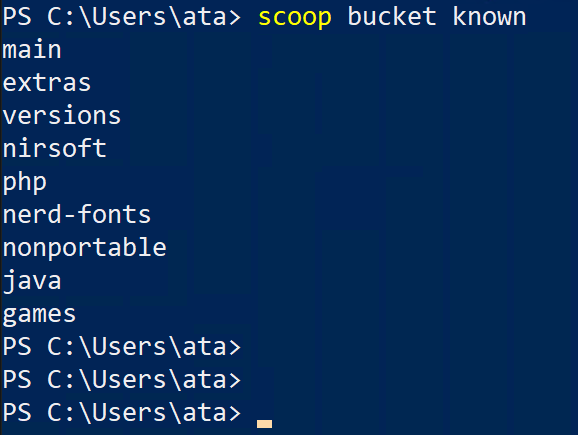Click the php bucket line
The width and height of the screenshot is (578, 435).
(24, 183)
